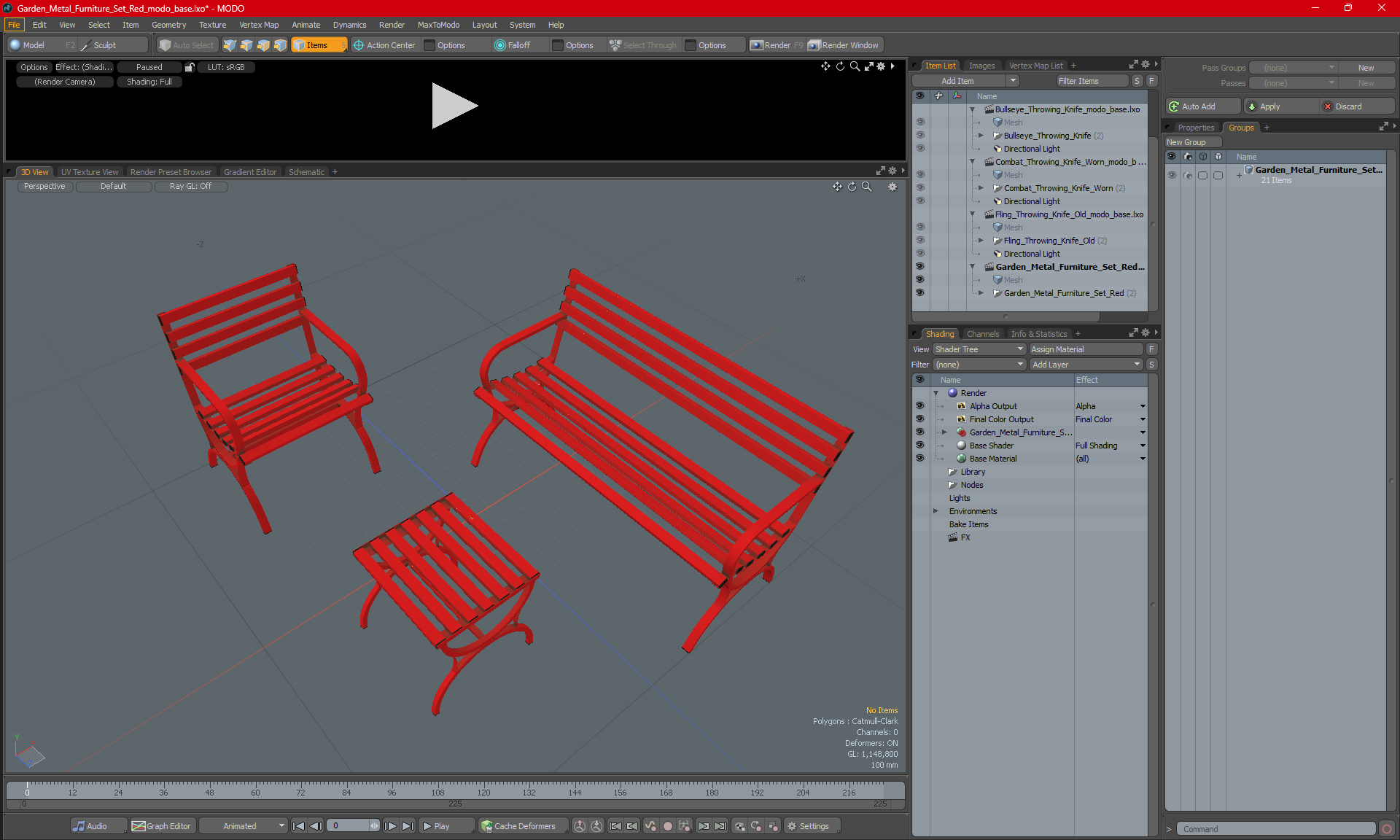This screenshot has height=840, width=1400.
Task: Open the Geometry menu
Action: pyautogui.click(x=168, y=25)
